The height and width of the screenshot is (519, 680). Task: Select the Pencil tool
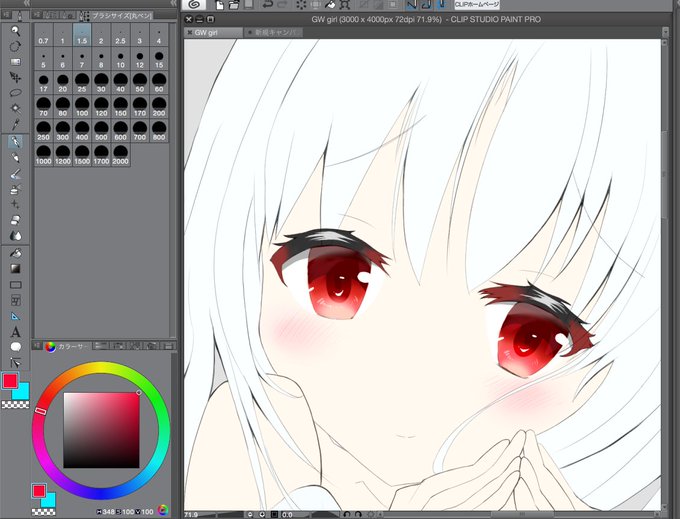[x=16, y=158]
